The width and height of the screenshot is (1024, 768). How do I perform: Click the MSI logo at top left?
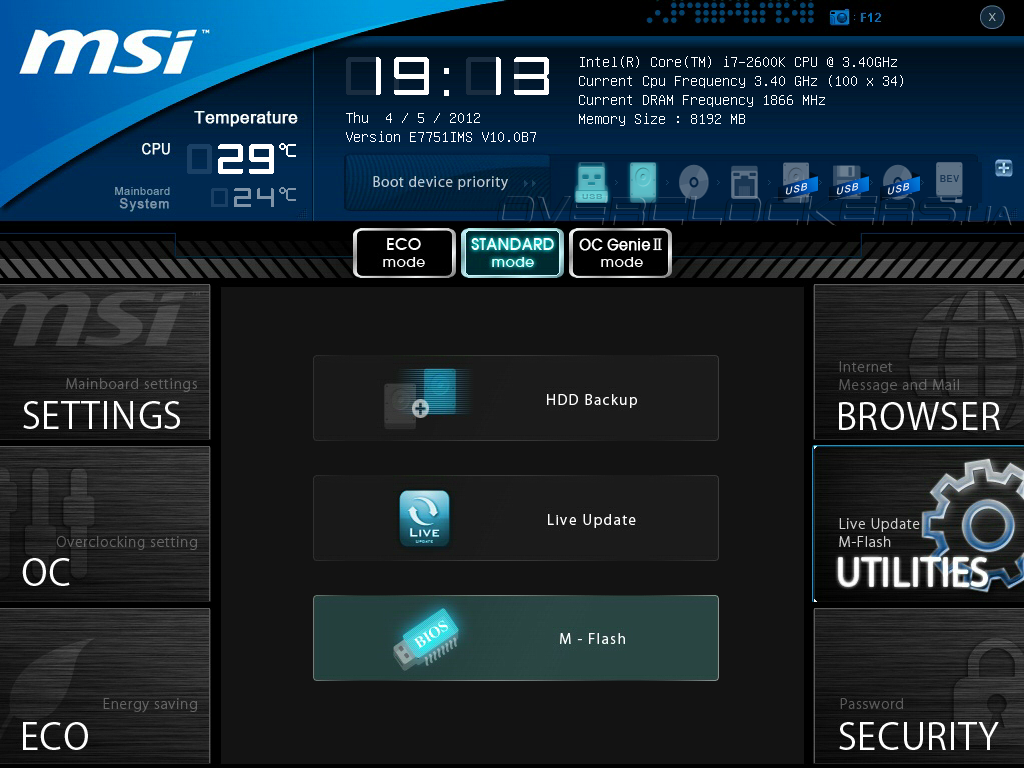pyautogui.click(x=115, y=51)
